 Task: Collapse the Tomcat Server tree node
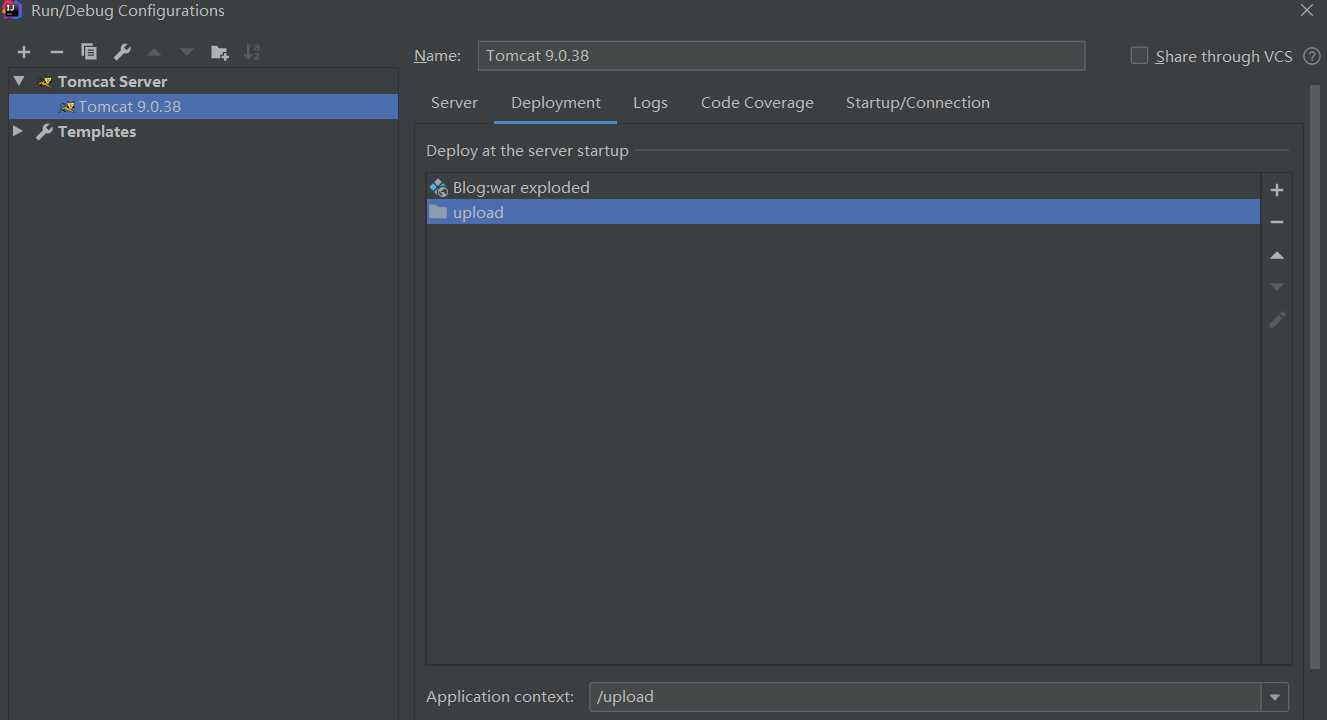tap(18, 81)
